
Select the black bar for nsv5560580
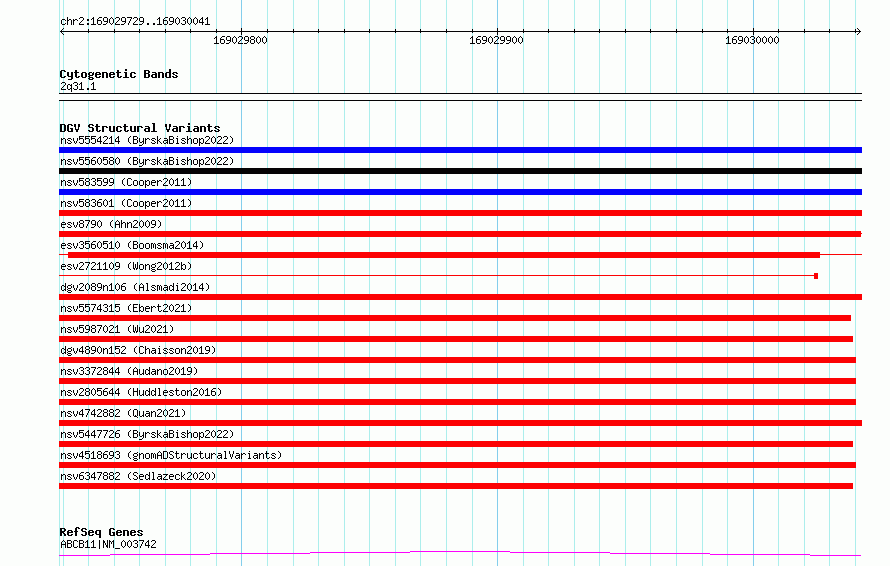460,171
